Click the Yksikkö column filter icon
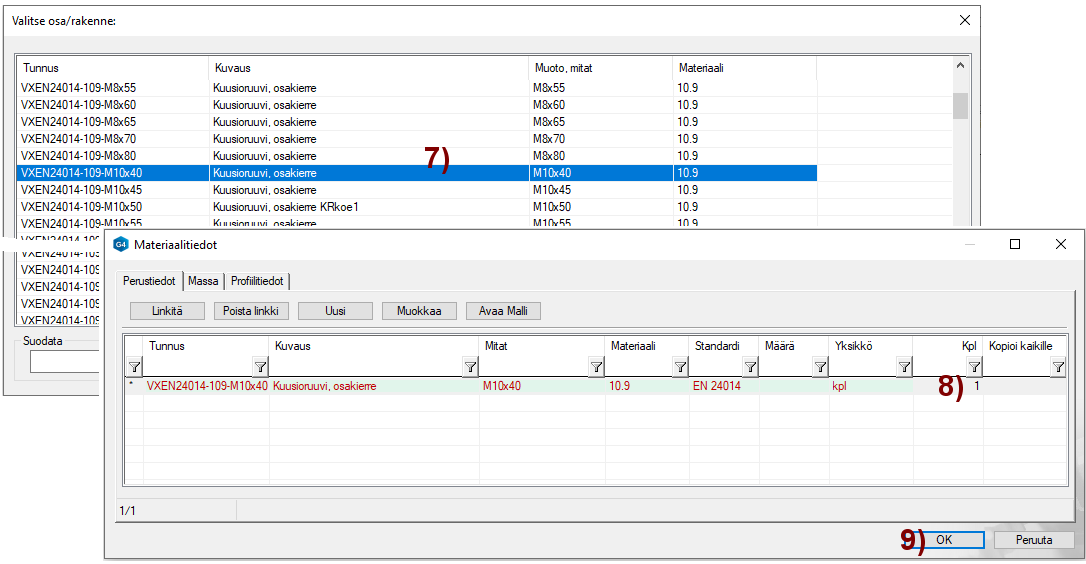This screenshot has height=564, width=1086. tap(904, 367)
